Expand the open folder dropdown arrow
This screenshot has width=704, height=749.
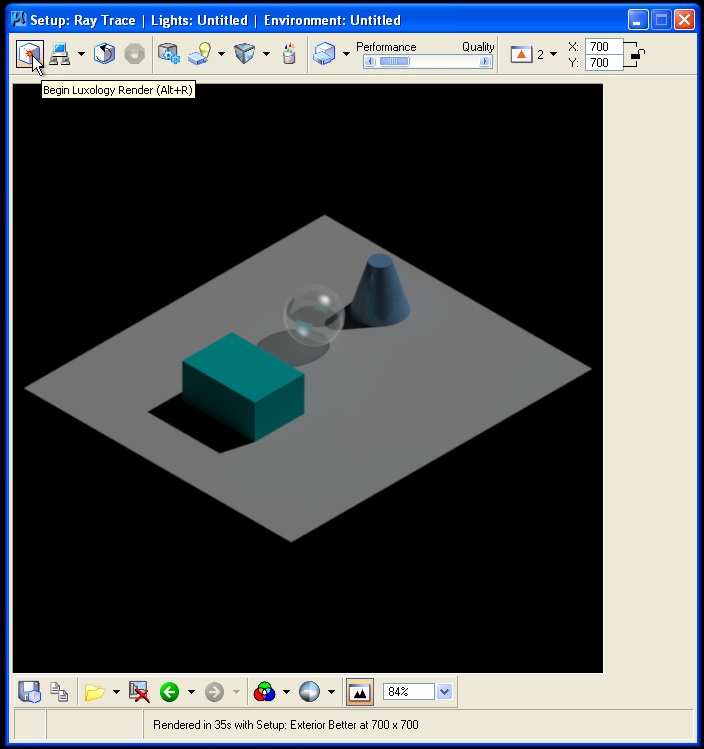coord(116,692)
